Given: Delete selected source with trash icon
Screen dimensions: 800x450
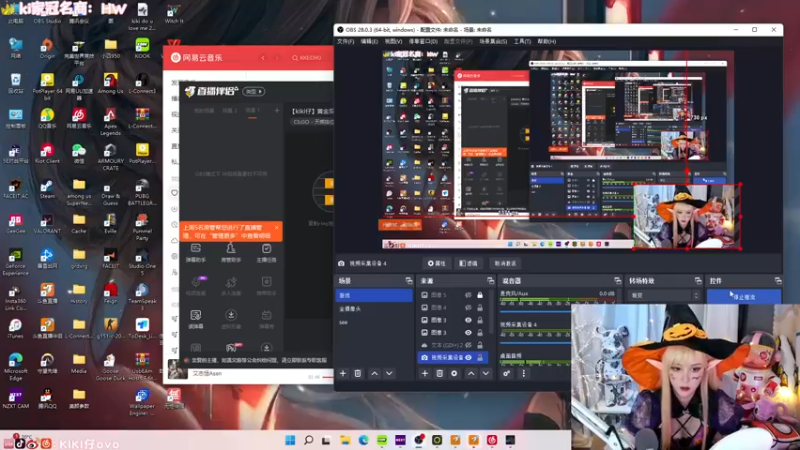Looking at the screenshot, I should click(x=439, y=373).
